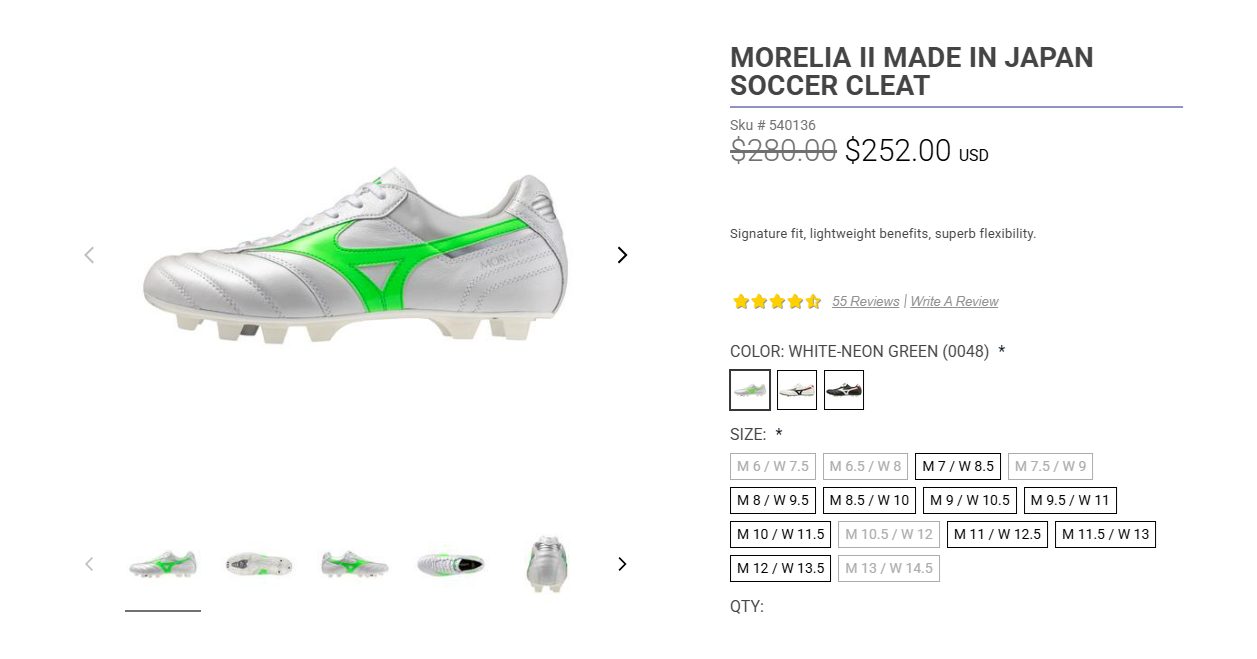Advance the thumbnail carousel with right arrow
The image size is (1257, 659).
point(622,564)
